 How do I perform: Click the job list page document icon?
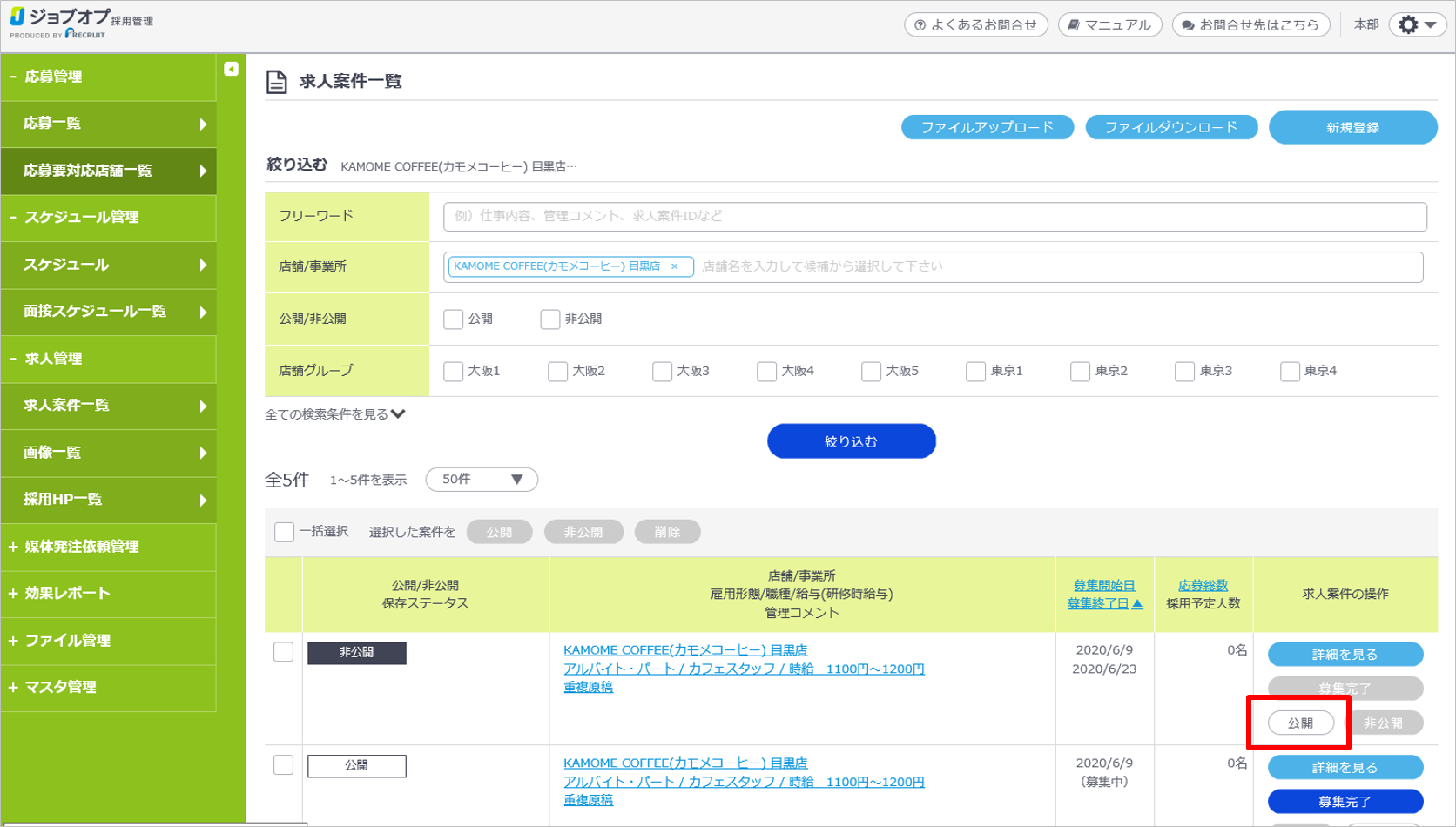[276, 82]
